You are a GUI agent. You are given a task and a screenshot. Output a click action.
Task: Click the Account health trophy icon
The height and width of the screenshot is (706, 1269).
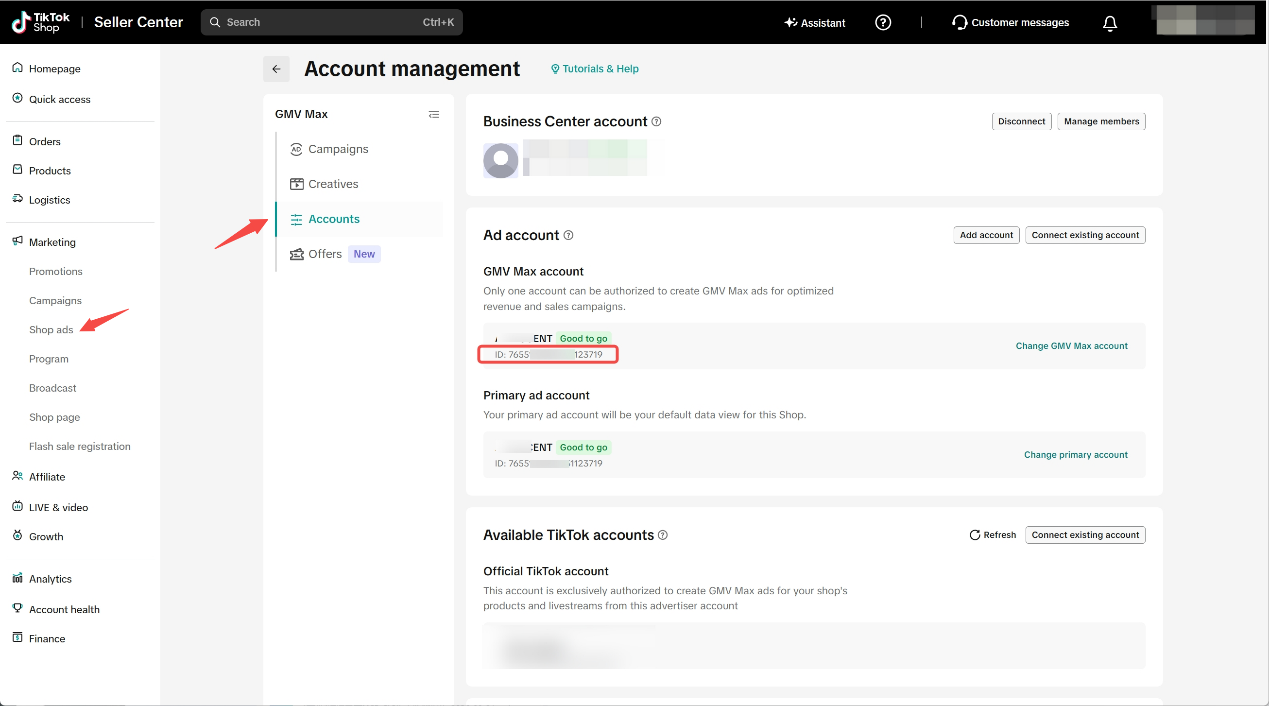click(x=18, y=608)
